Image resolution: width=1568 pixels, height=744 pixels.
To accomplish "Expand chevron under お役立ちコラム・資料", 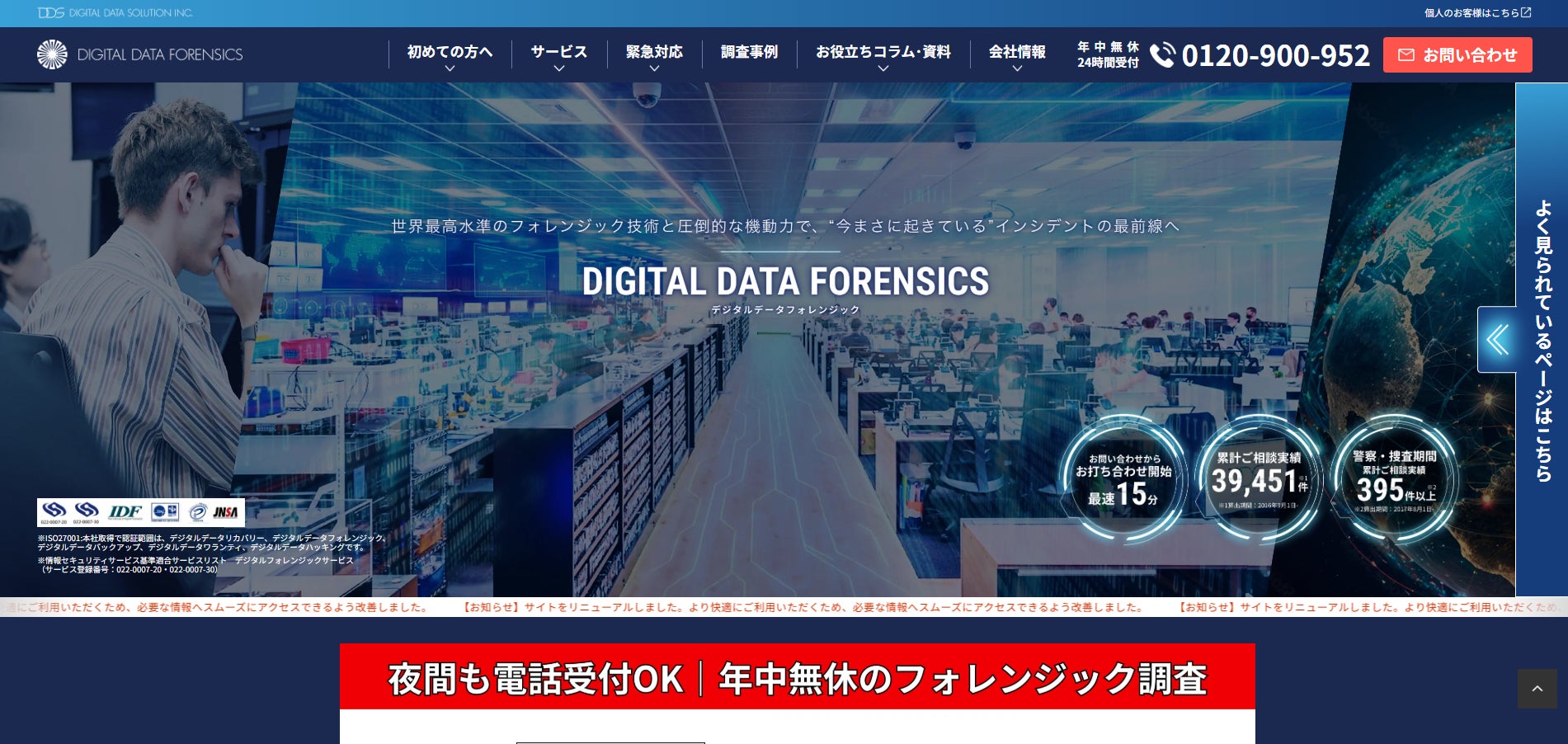I will click(883, 68).
